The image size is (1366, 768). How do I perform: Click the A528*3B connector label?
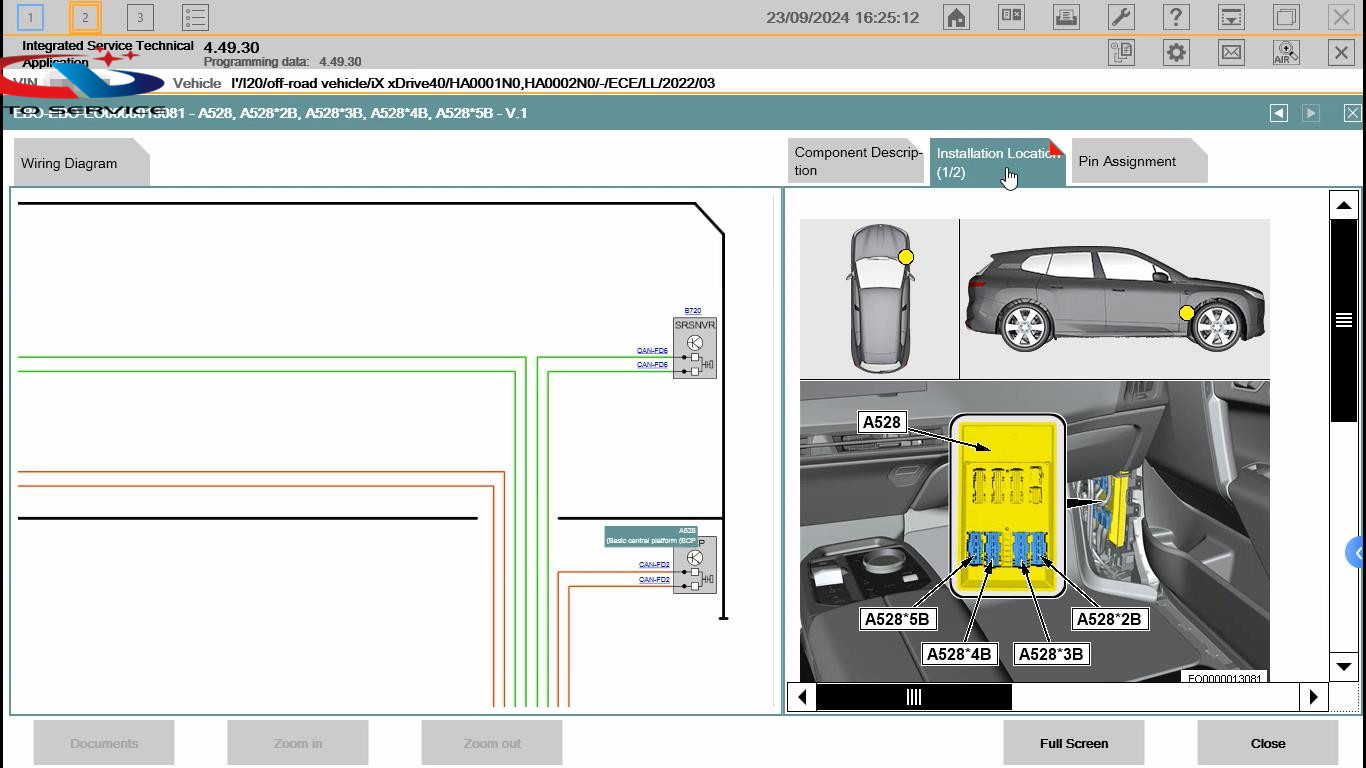[x=1051, y=654]
